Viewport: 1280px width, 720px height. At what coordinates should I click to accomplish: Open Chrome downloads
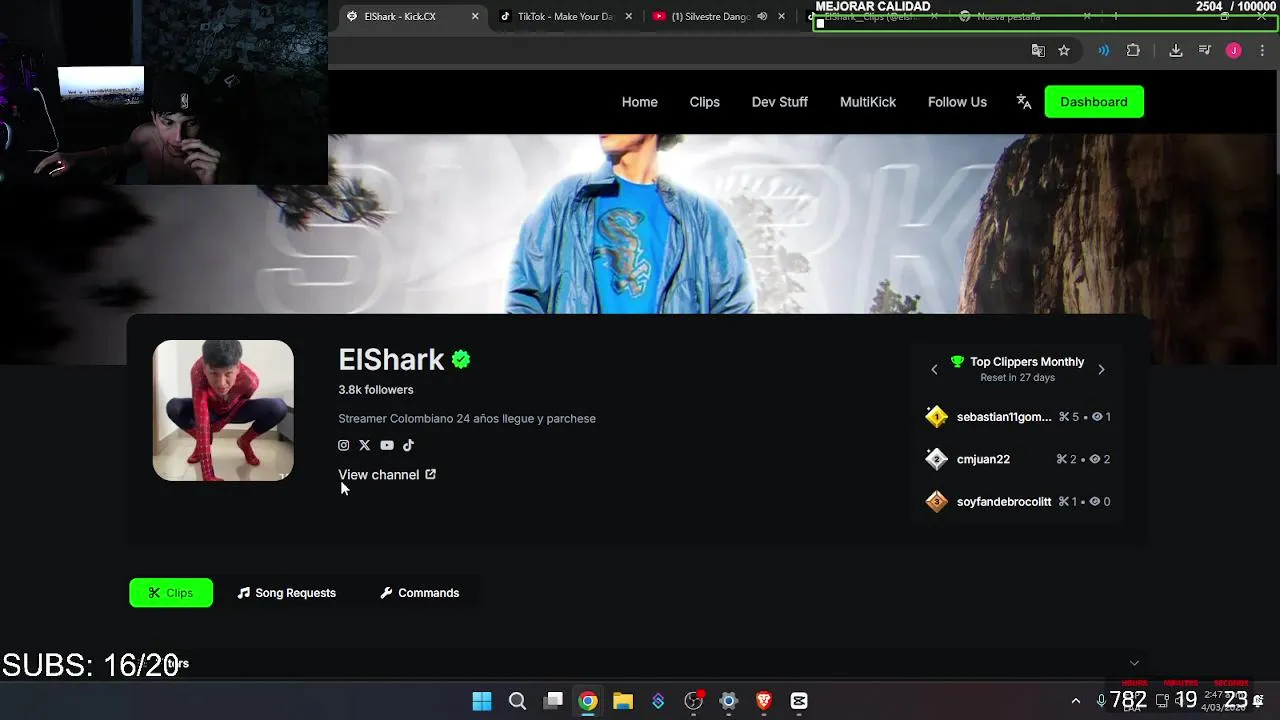[1176, 50]
